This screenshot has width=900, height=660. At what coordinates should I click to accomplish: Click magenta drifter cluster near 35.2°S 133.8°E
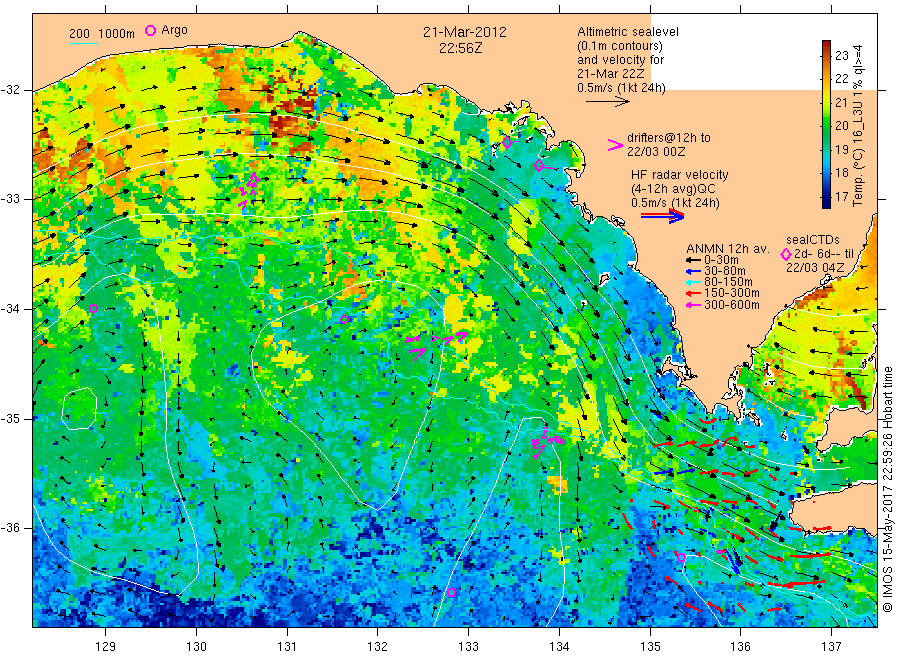(546, 443)
